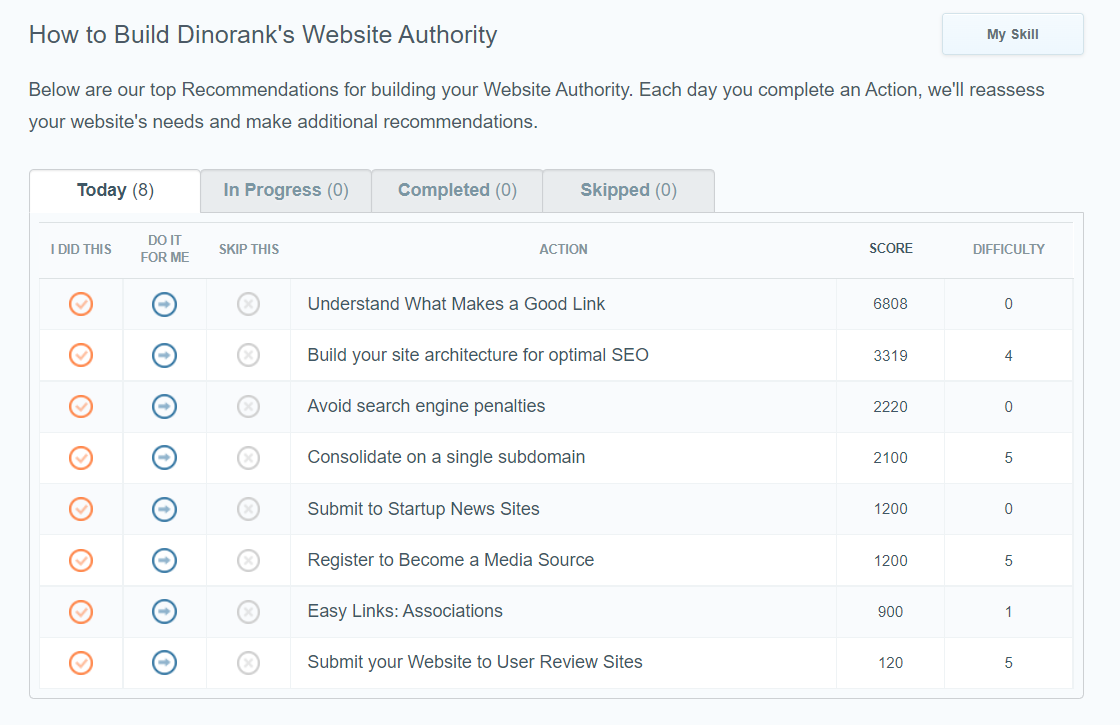Open 'Submit your Website to User Review Sites'

(x=475, y=663)
